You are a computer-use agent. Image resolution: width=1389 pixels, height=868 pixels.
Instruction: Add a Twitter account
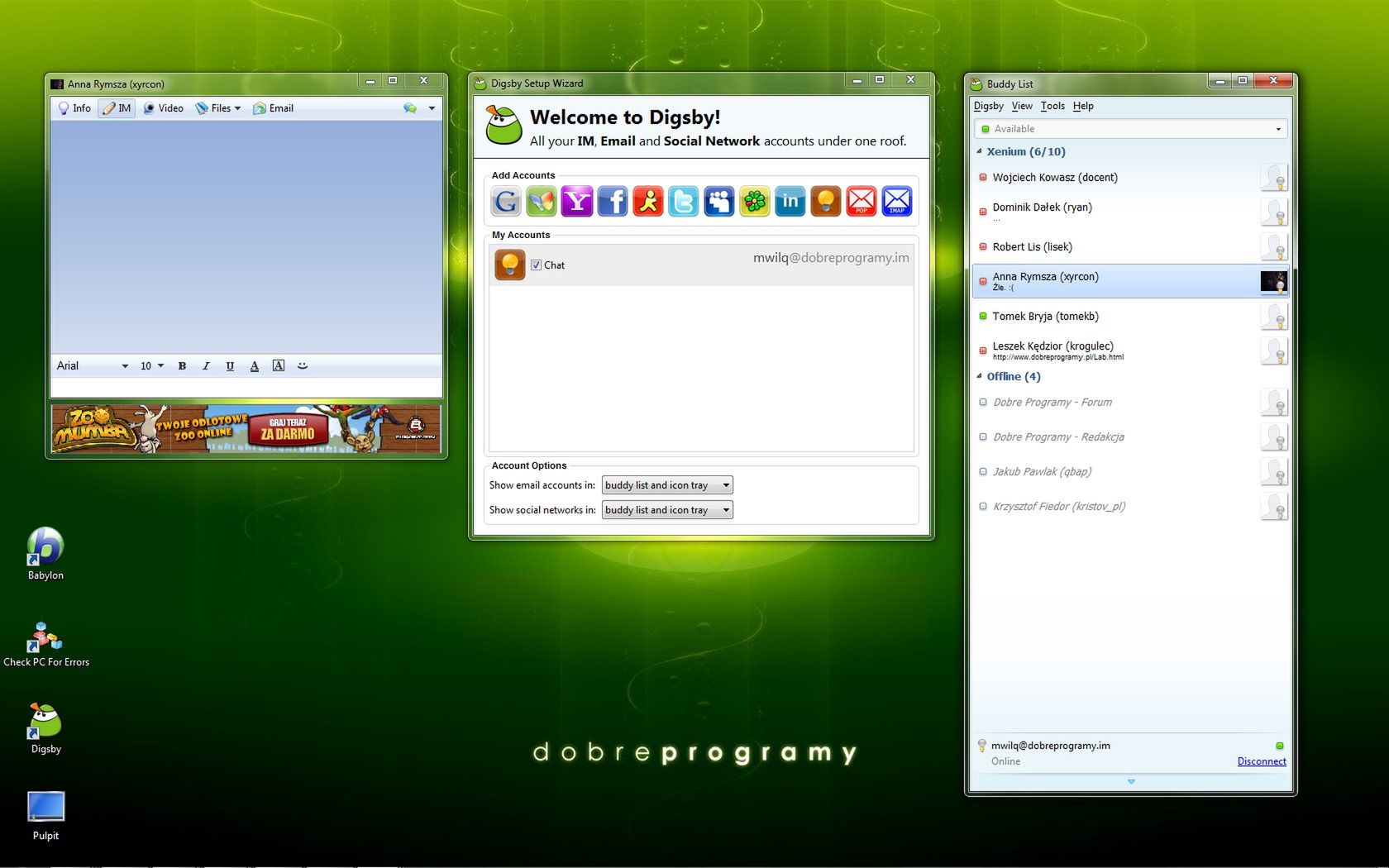684,201
